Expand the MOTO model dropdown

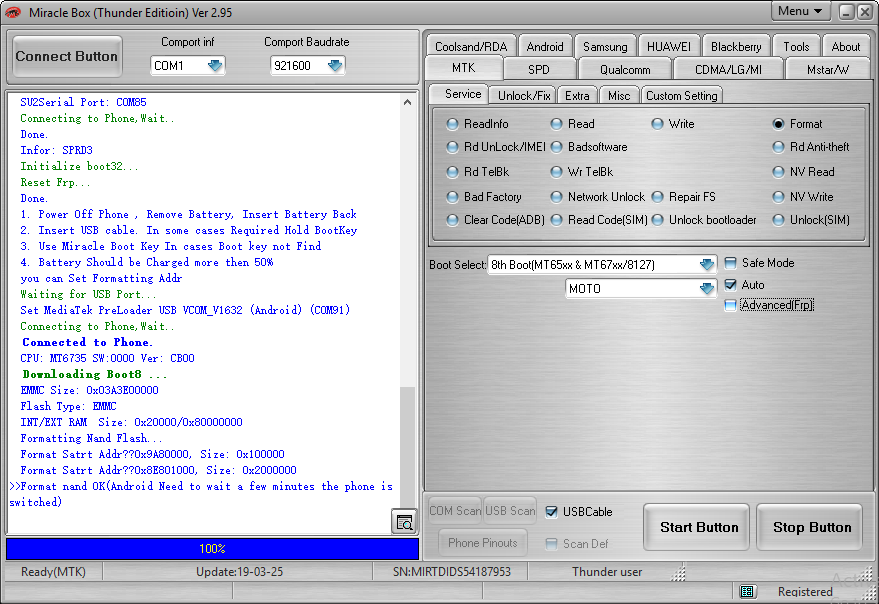coord(707,288)
